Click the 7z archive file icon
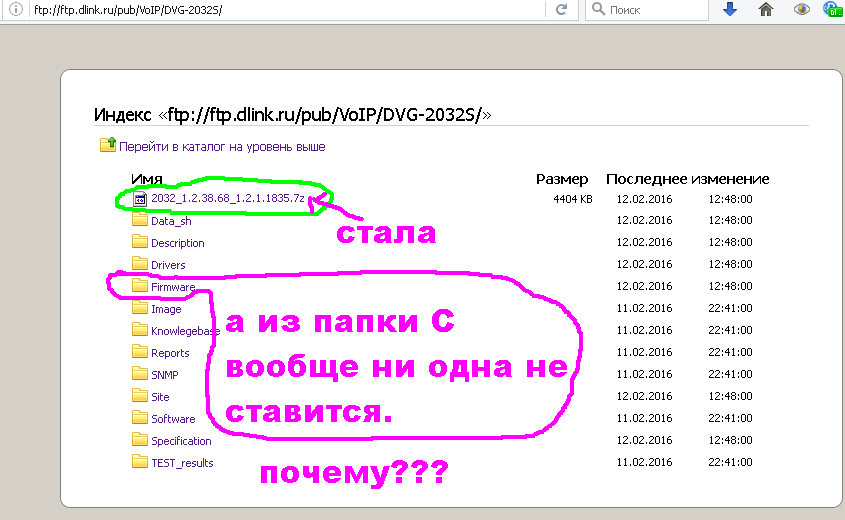Viewport: 845px width, 520px height. 140,199
